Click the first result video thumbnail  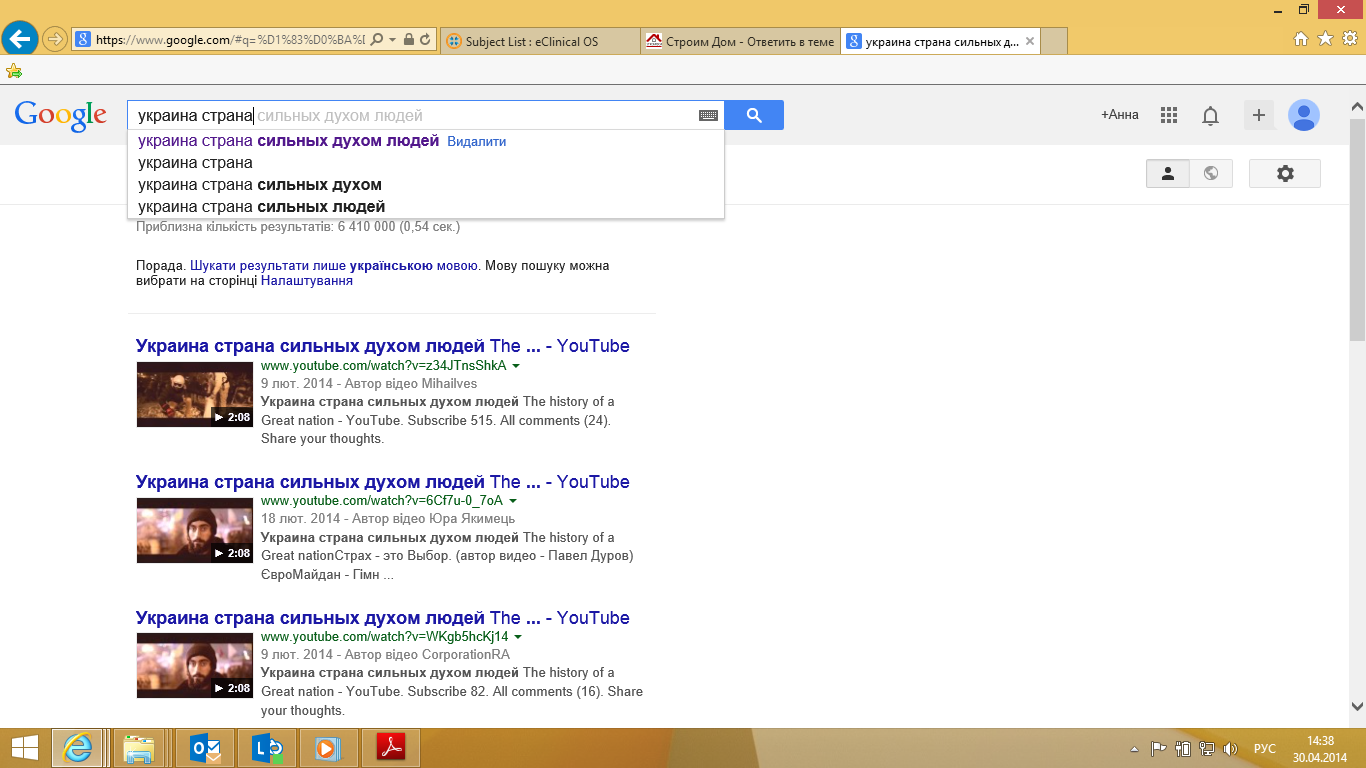(x=195, y=394)
